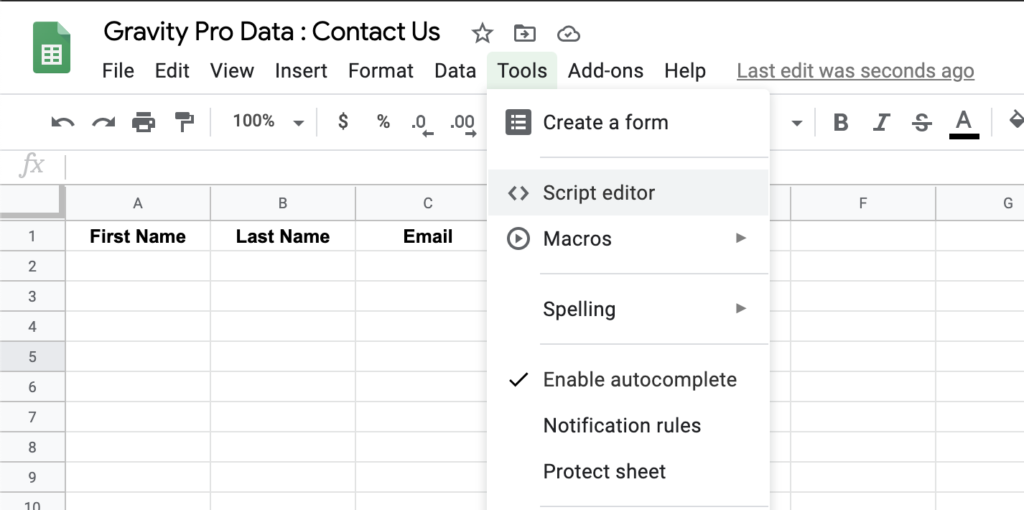Image resolution: width=1024 pixels, height=510 pixels.
Task: Select all cells with corner box
Action: [x=33, y=202]
